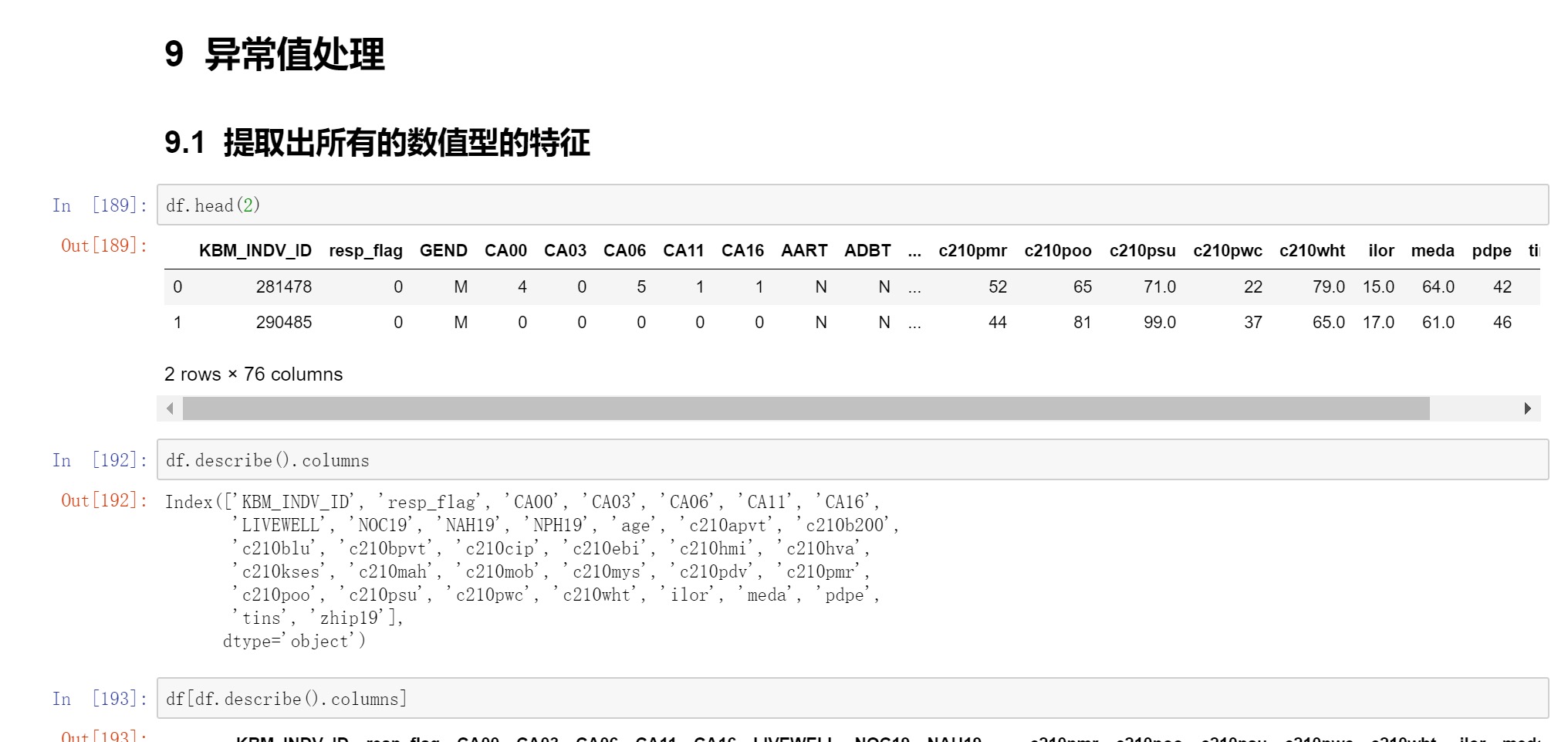Click the value 37 in c210pwc column
The image size is (1568, 742).
[1253, 323]
